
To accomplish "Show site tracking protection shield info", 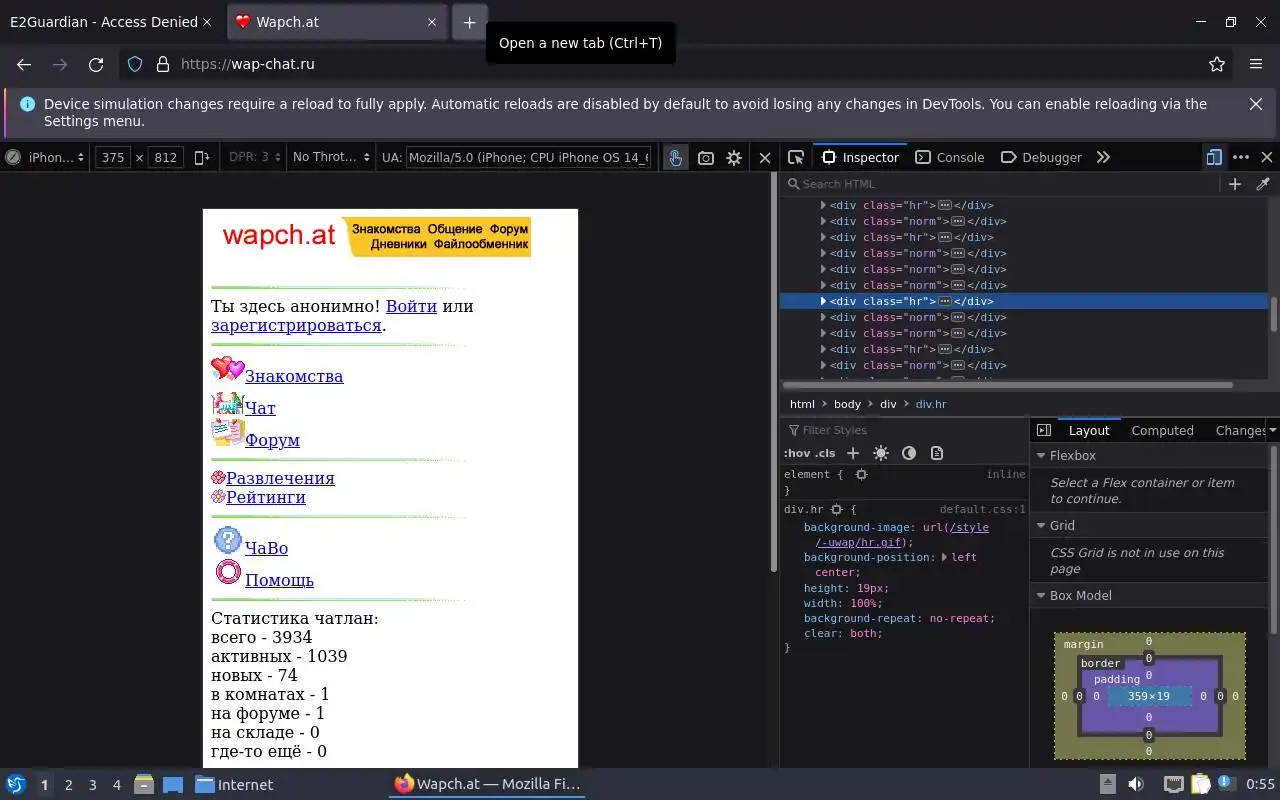I will 135,64.
